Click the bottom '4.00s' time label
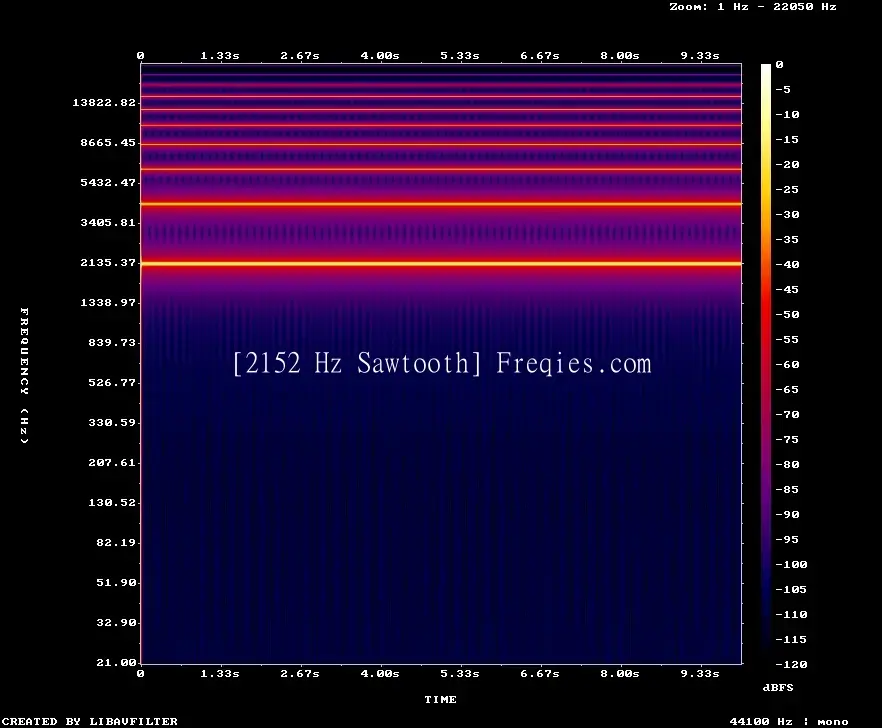 [380, 673]
